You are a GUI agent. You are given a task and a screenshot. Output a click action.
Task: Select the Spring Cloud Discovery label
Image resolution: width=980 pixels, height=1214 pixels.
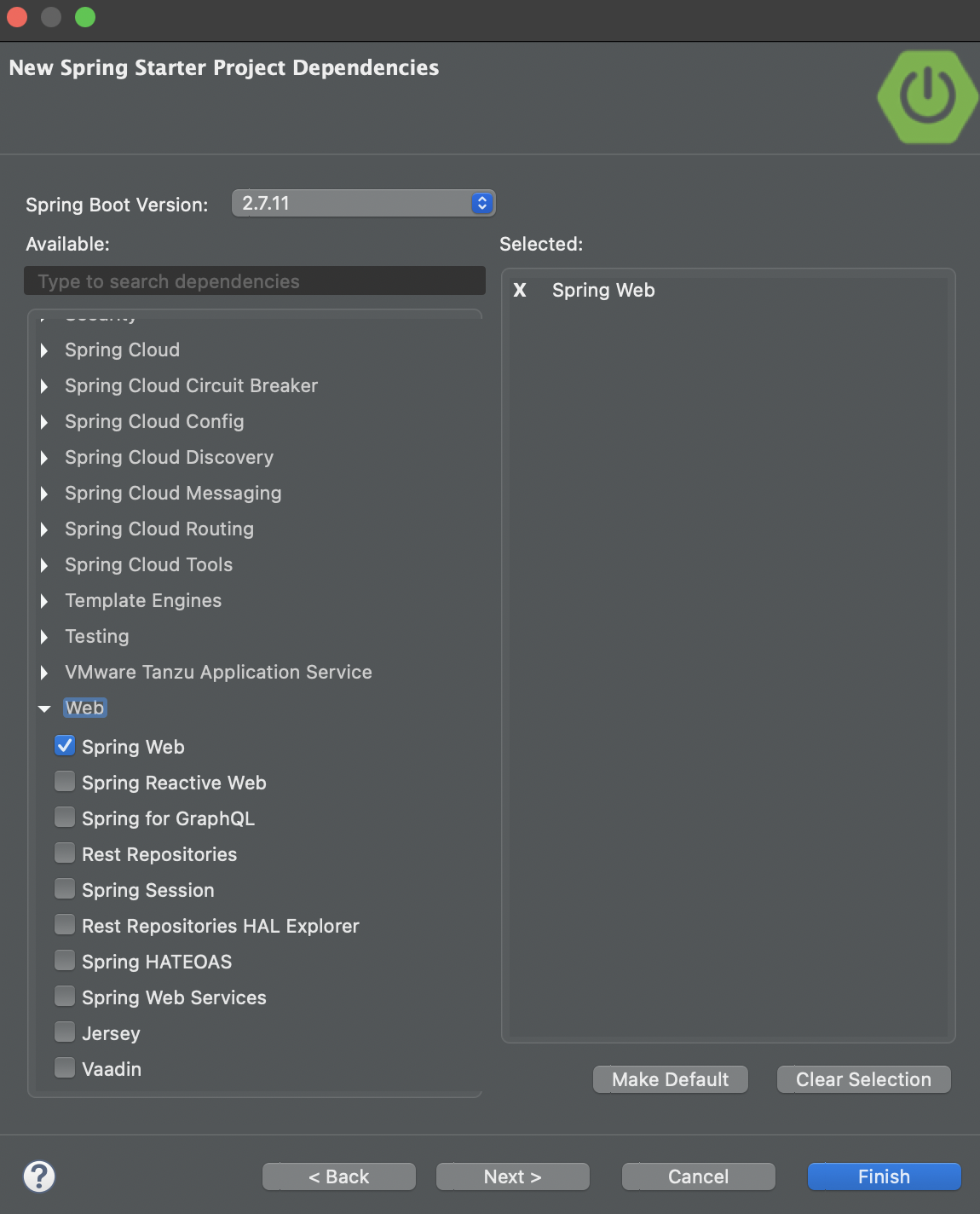(x=170, y=457)
